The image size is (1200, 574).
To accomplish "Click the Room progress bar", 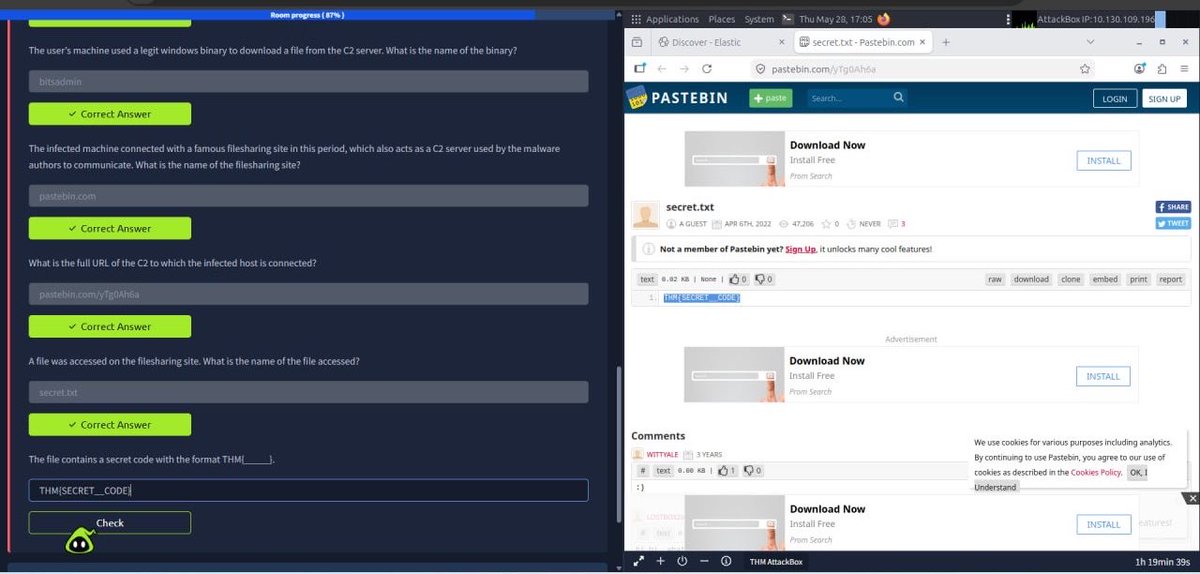I will tap(308, 15).
